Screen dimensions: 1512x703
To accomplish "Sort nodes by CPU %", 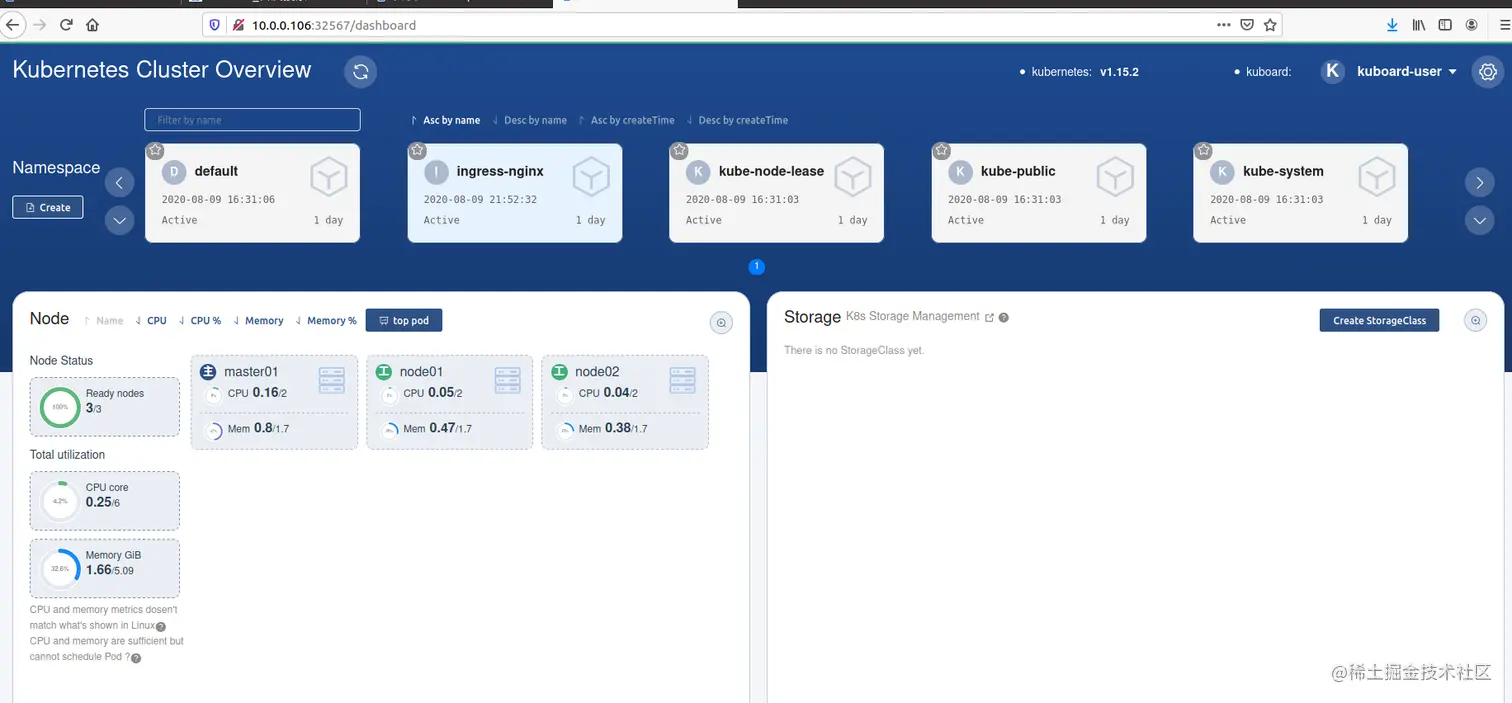I will (x=200, y=321).
